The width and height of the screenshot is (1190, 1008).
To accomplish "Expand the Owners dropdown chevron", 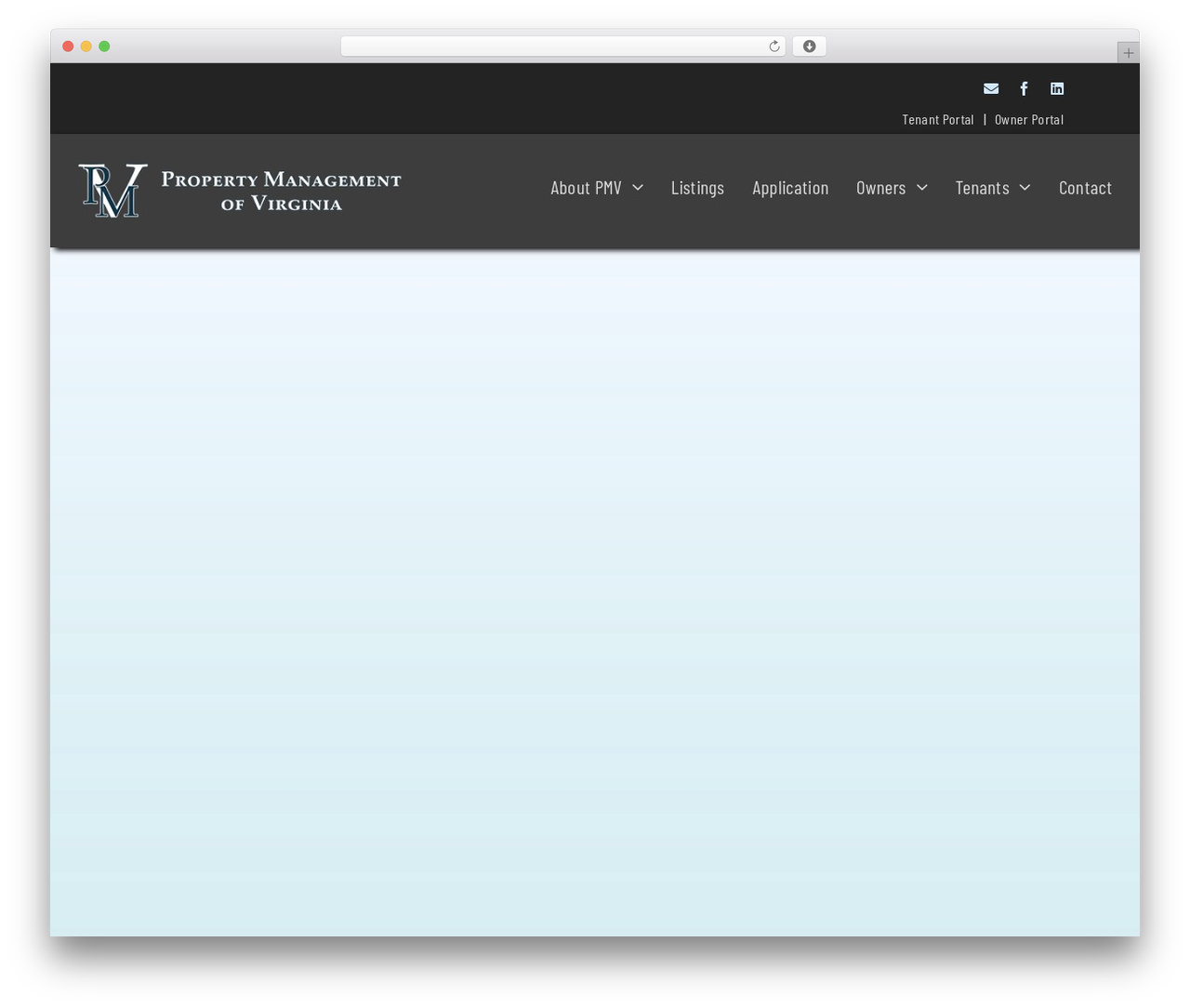I will click(922, 188).
